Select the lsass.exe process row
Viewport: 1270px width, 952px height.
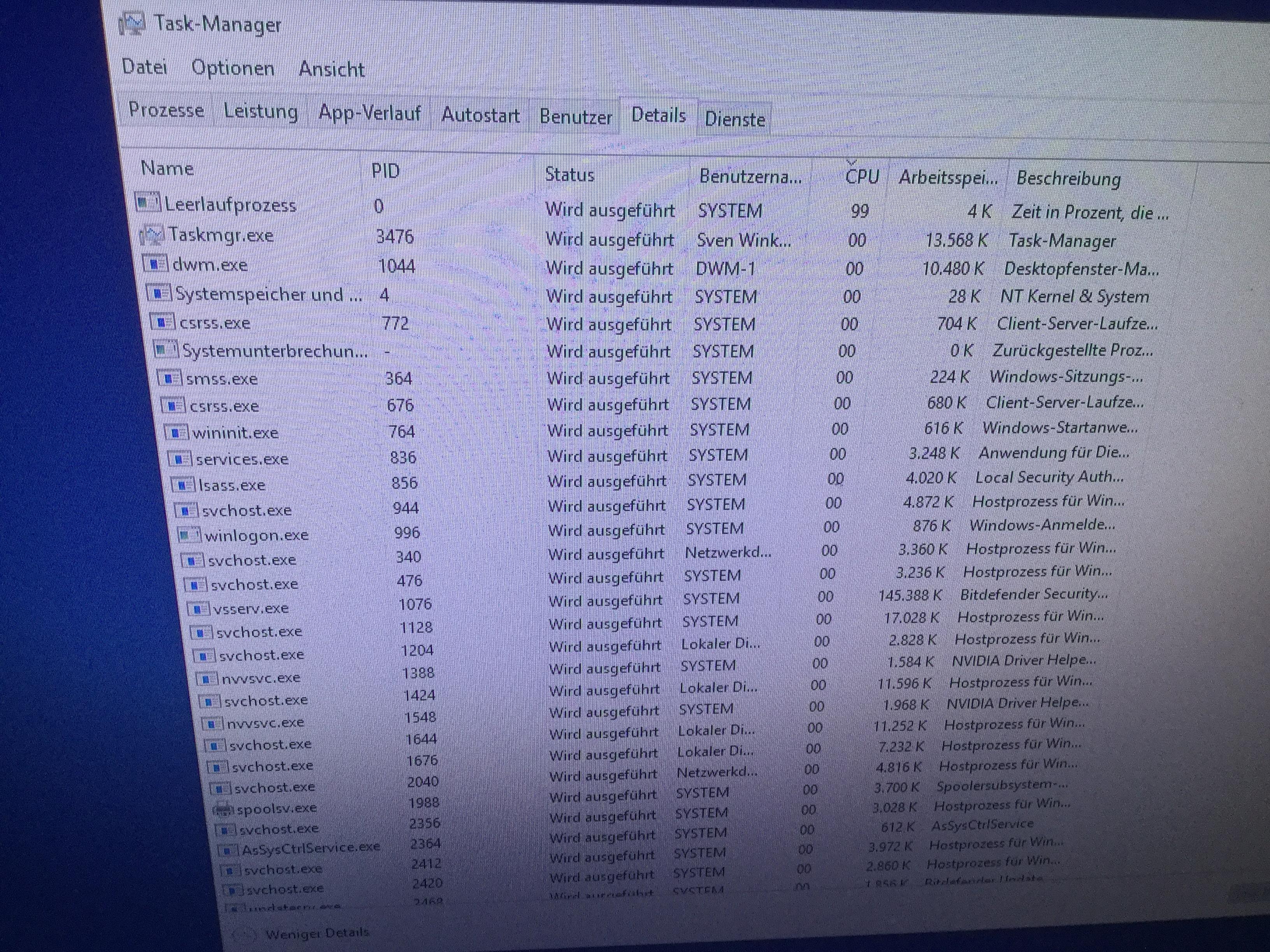pos(232,485)
